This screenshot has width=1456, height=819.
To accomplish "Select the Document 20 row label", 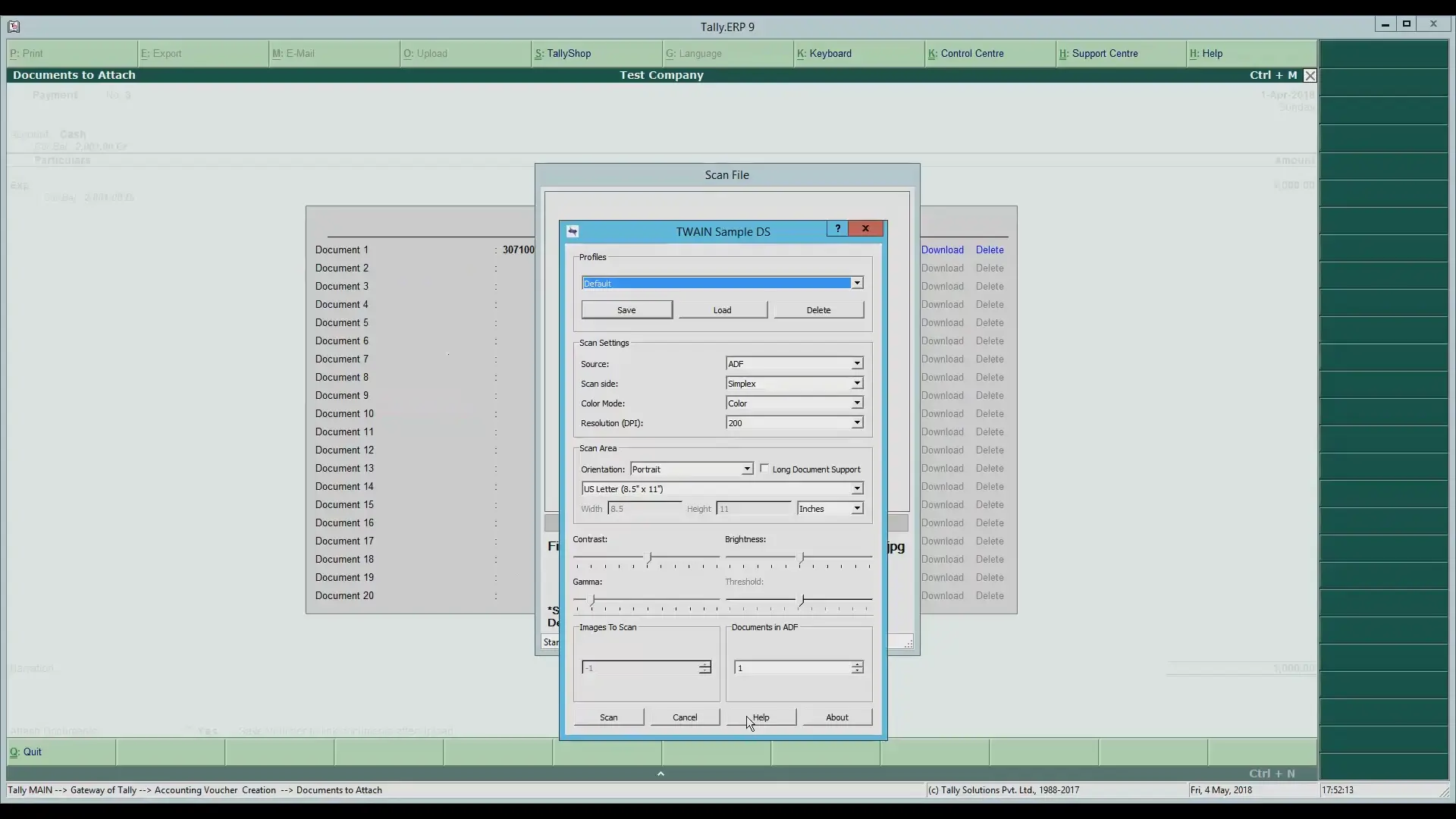I will tap(344, 595).
